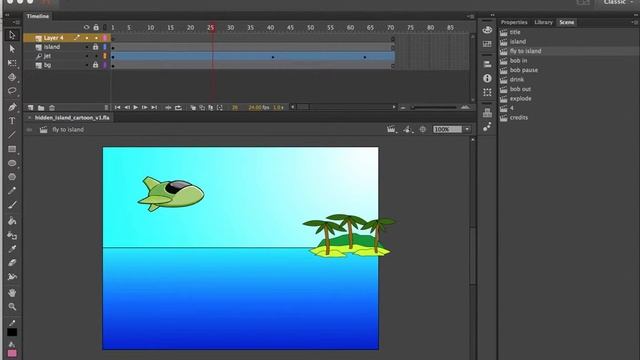Pick the Zoom magnifier tool

(x=12, y=307)
